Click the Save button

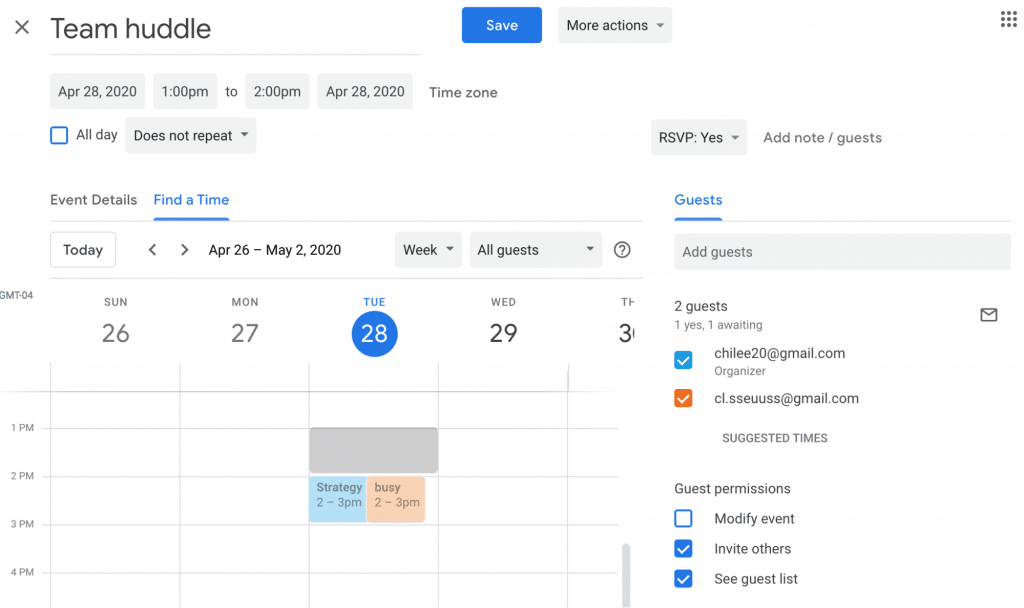(x=501, y=26)
